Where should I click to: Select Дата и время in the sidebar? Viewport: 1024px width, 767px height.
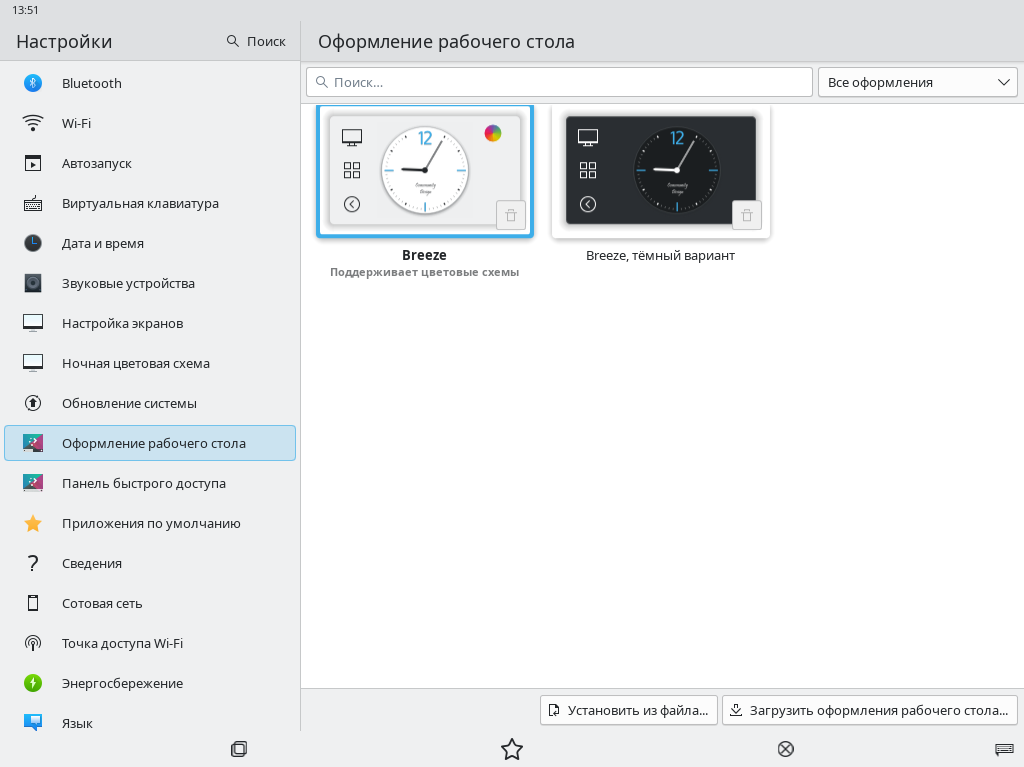(150, 243)
